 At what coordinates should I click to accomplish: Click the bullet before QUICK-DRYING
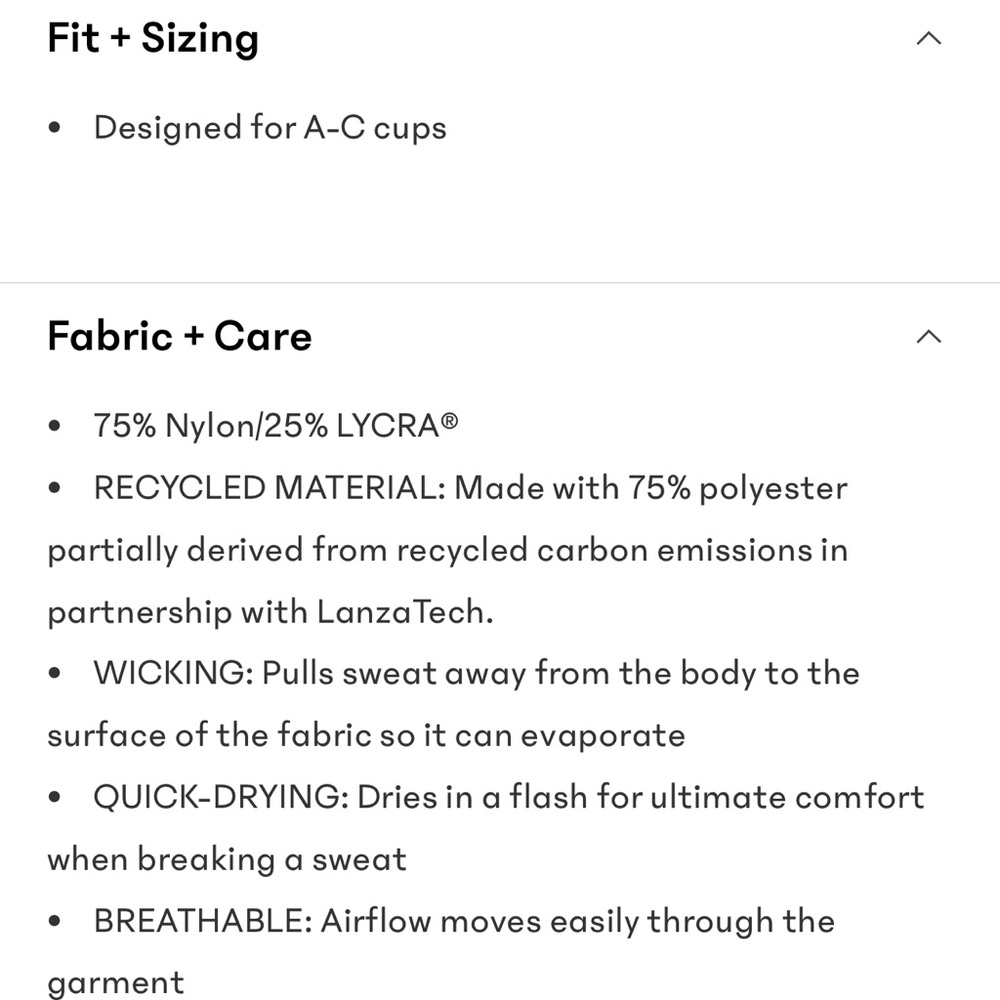tap(54, 797)
